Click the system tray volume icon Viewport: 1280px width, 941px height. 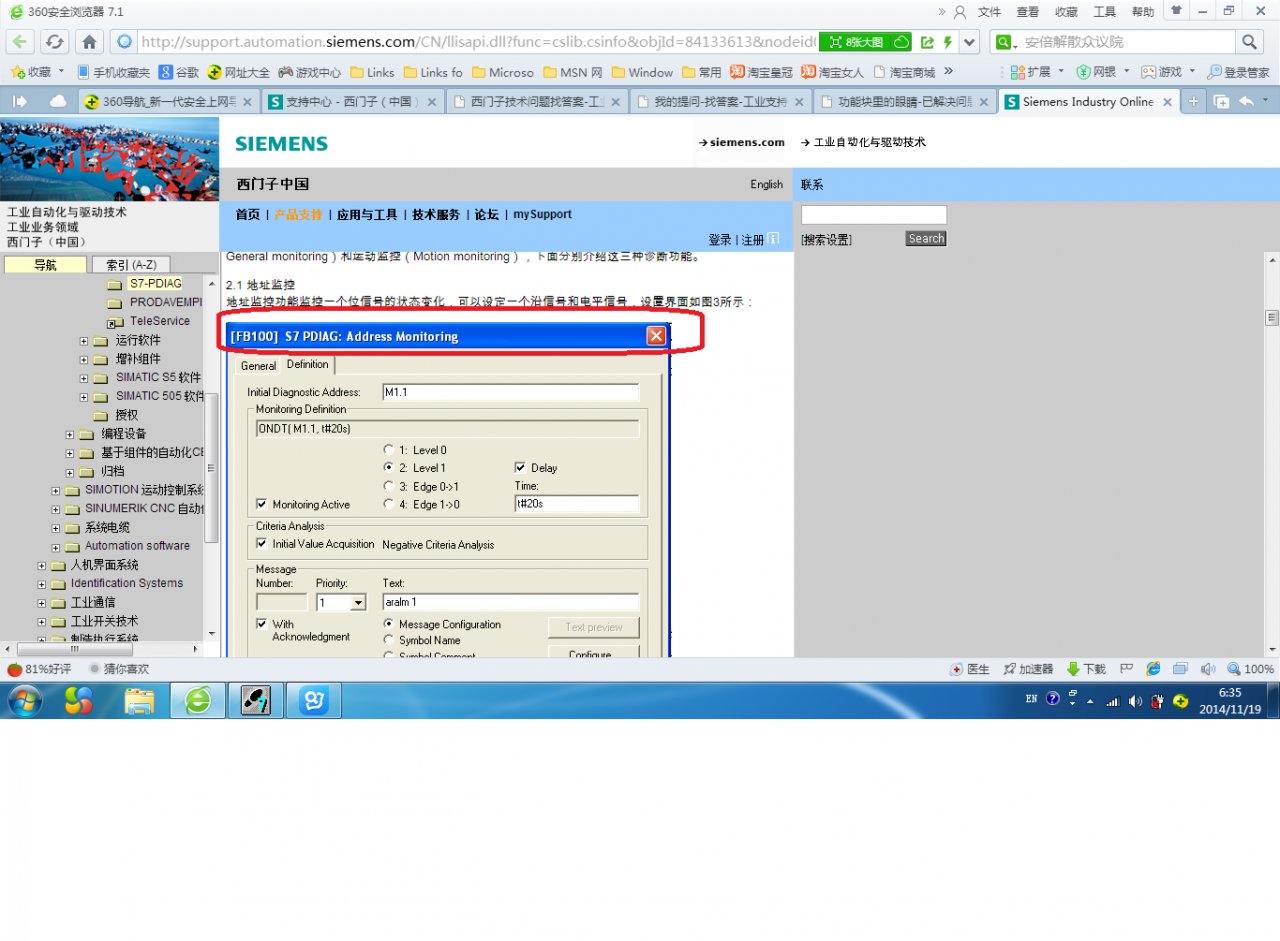click(x=1135, y=701)
